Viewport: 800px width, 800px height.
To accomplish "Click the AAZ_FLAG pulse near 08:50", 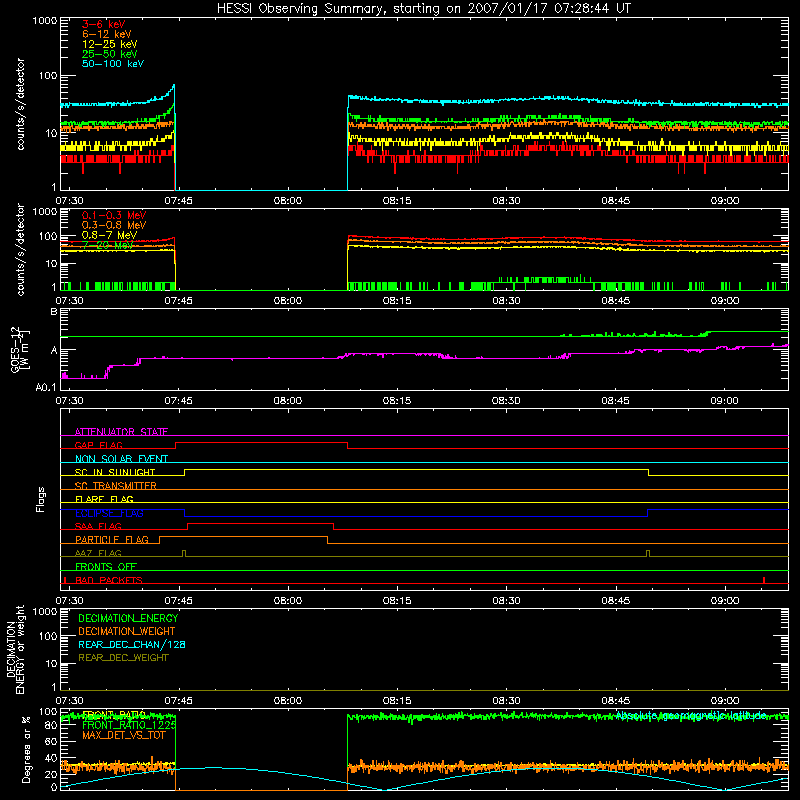I will pos(648,554).
